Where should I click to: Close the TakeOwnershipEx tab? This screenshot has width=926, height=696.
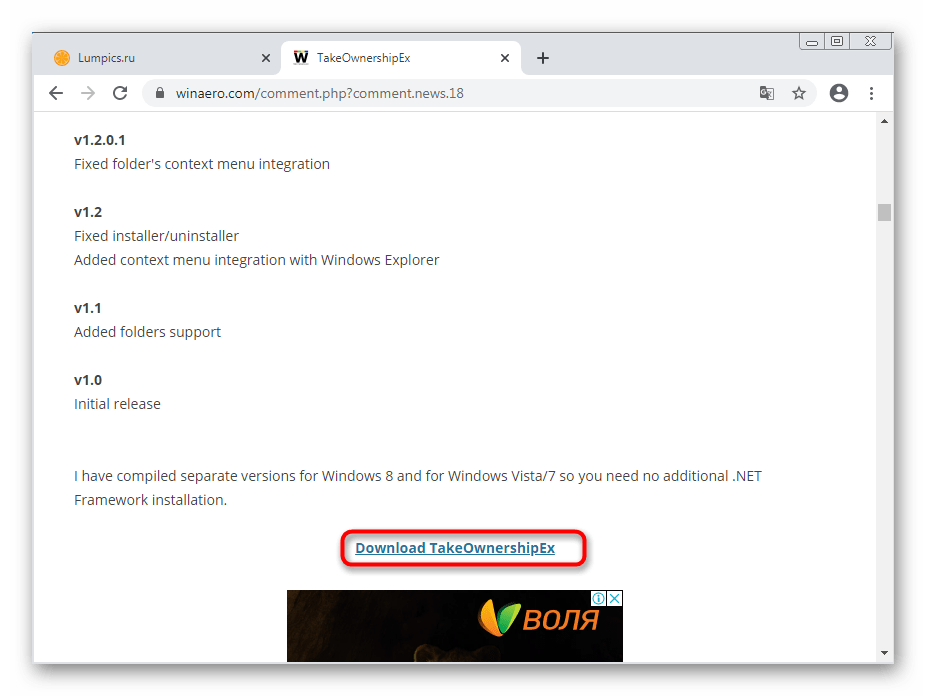(x=505, y=58)
